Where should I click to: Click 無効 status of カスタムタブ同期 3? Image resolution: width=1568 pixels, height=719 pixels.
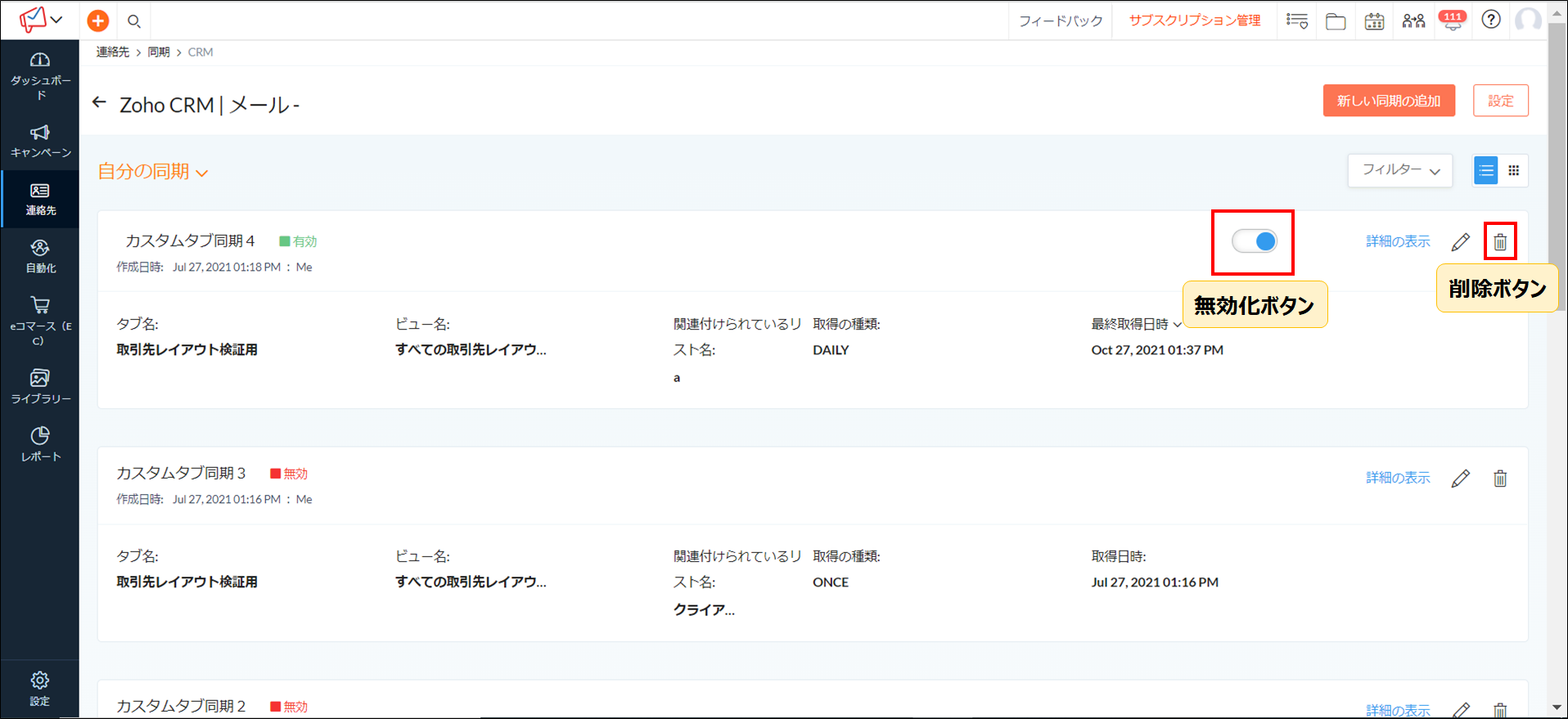pos(289,474)
